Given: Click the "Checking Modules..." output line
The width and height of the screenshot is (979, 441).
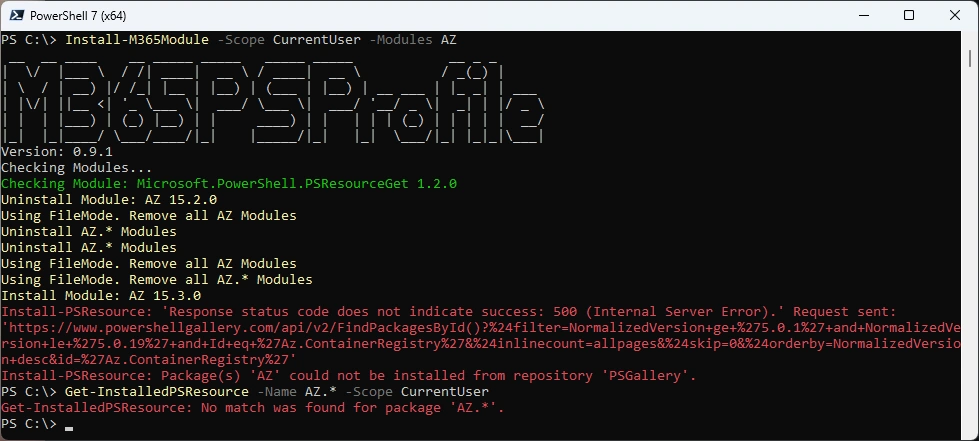Looking at the screenshot, I should (76, 168).
